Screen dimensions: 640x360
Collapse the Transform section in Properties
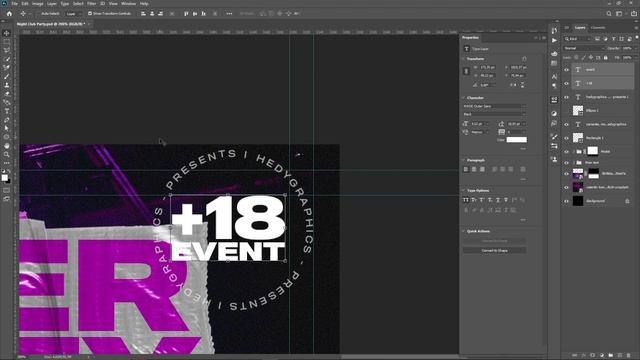464,59
